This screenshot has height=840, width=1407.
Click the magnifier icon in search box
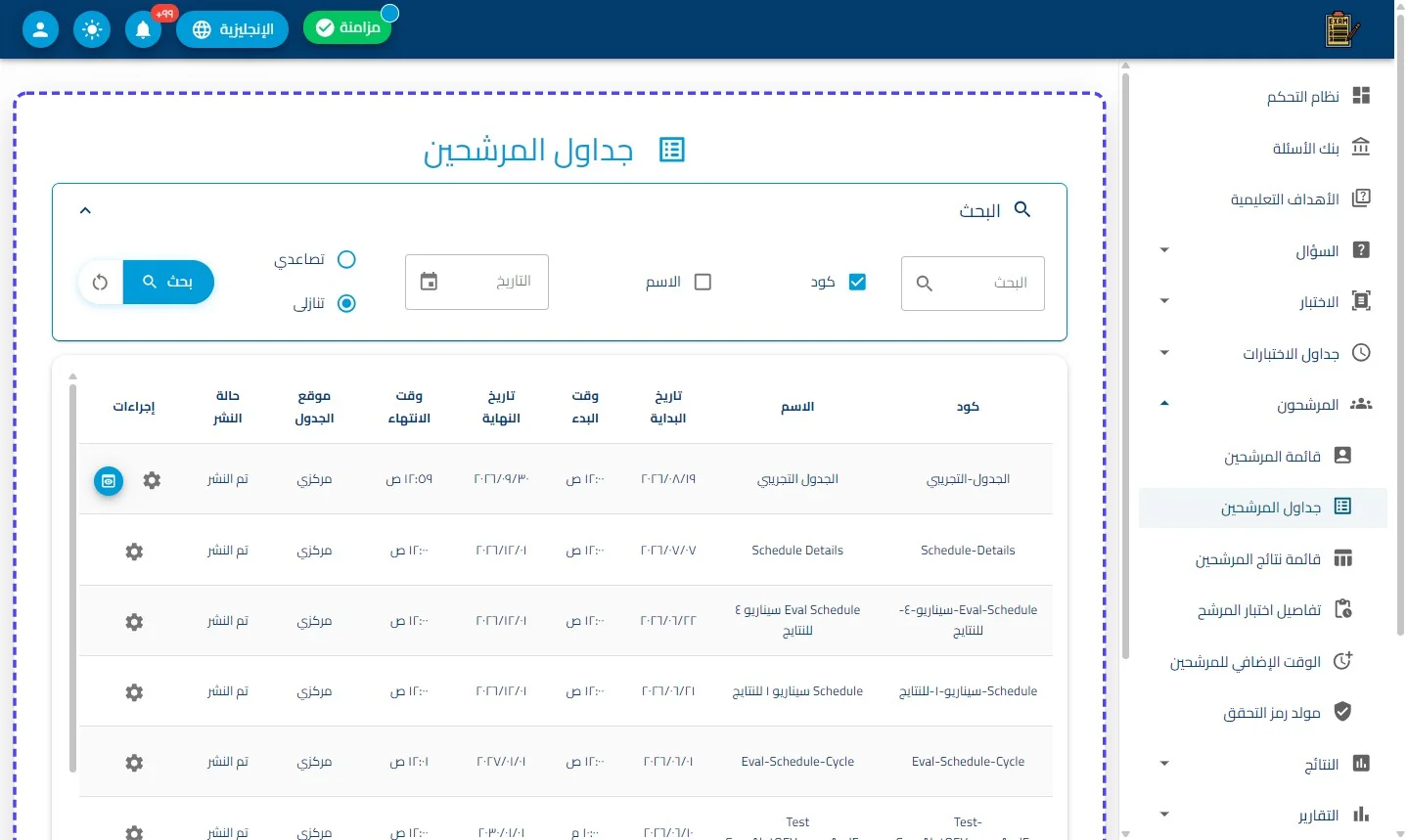(924, 284)
